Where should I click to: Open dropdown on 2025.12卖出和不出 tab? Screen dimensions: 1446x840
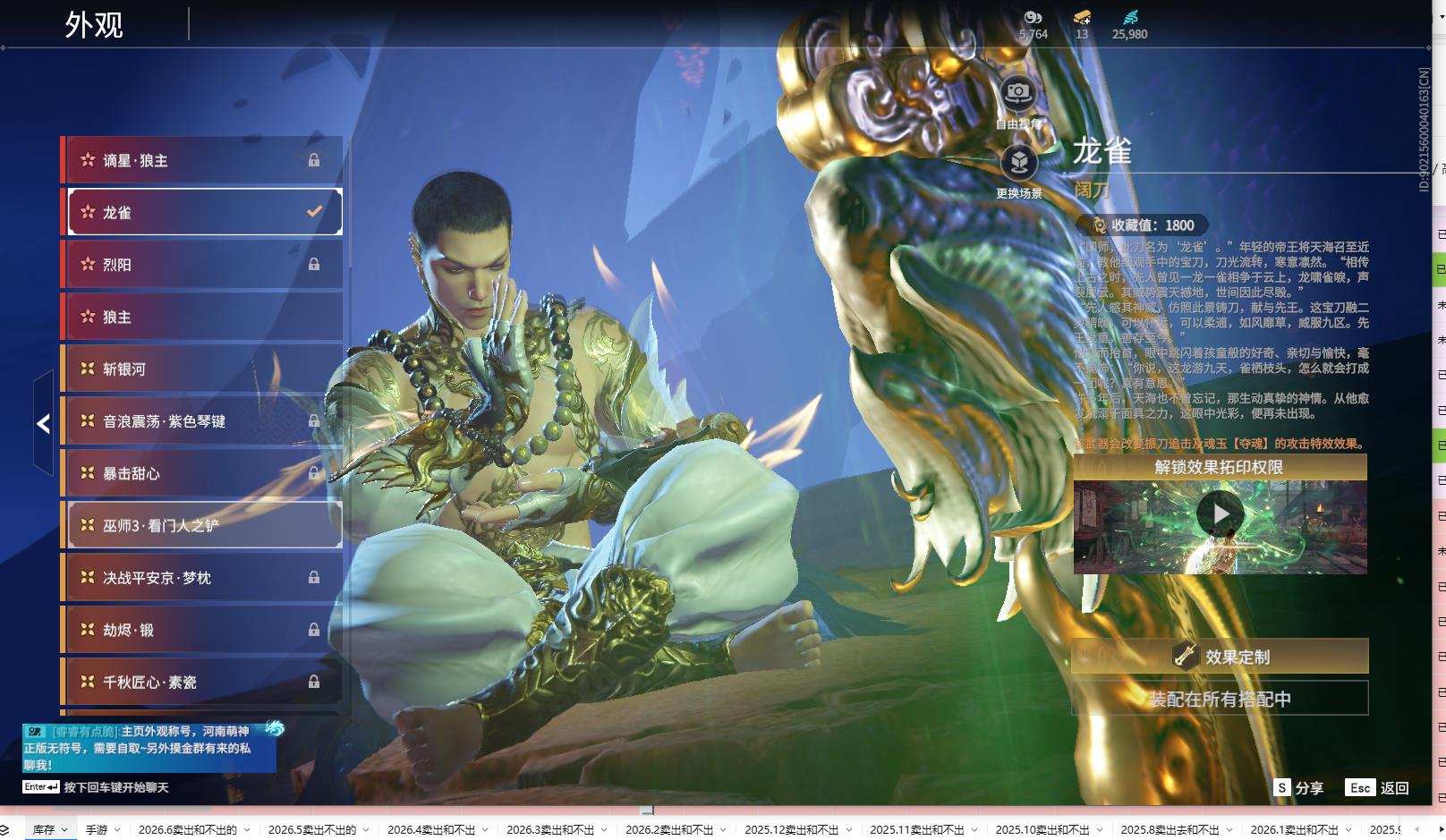click(848, 830)
